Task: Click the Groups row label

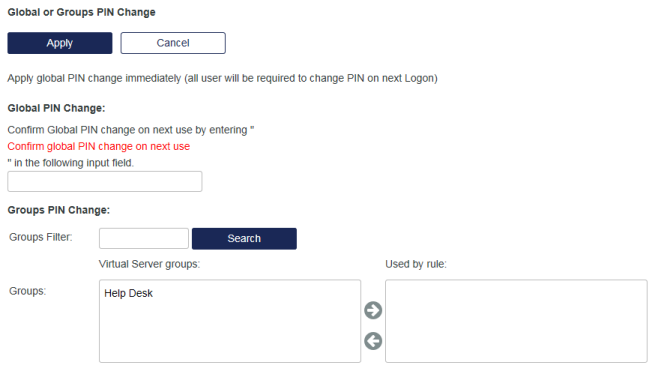Action: (x=27, y=291)
